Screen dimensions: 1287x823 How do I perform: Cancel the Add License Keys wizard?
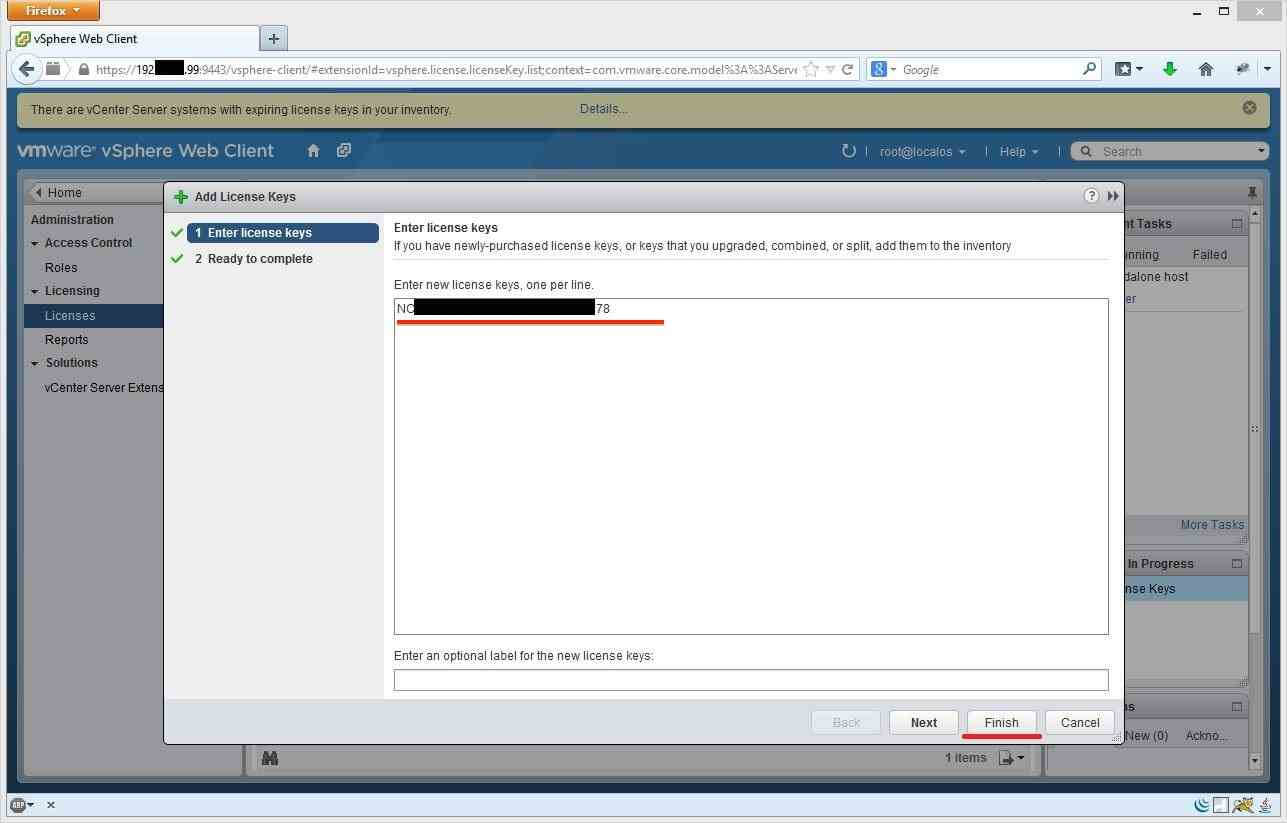(x=1080, y=722)
